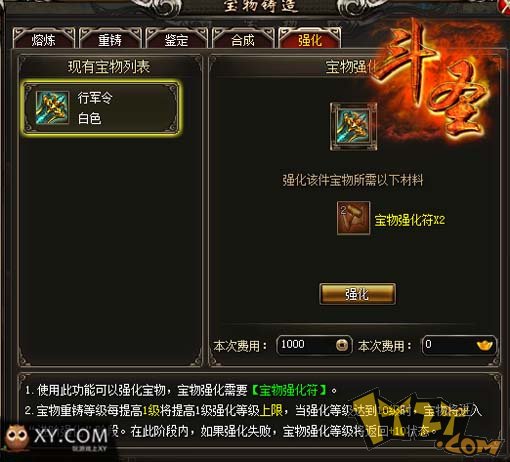
Task: Click the active 强化 tab
Action: pyautogui.click(x=310, y=39)
